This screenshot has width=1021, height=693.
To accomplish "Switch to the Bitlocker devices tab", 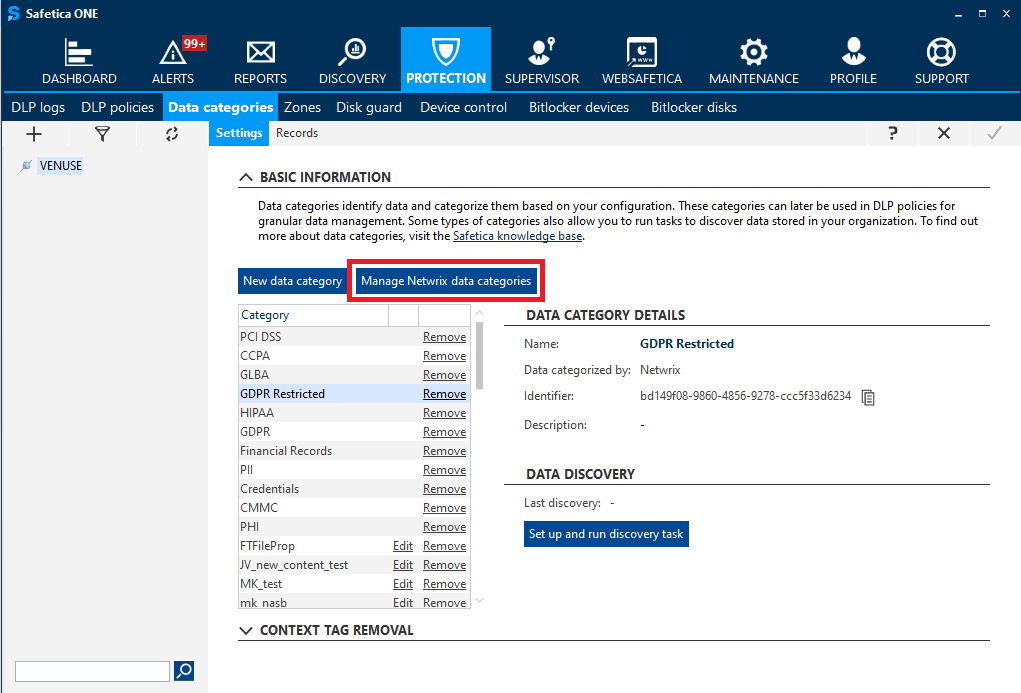I will click(x=579, y=107).
